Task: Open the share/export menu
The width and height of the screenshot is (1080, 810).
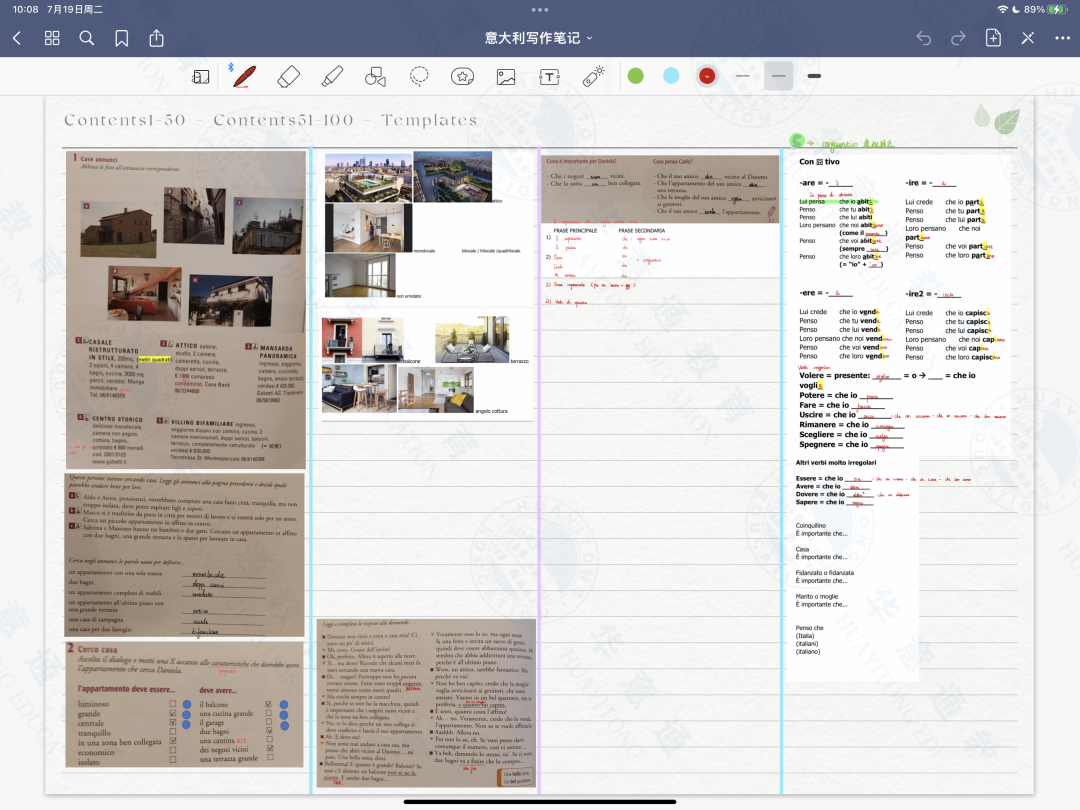Action: (x=157, y=38)
